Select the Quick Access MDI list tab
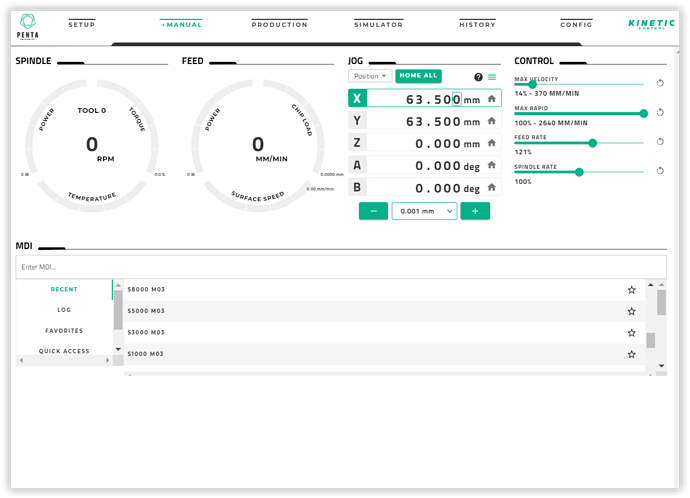 [x=64, y=351]
